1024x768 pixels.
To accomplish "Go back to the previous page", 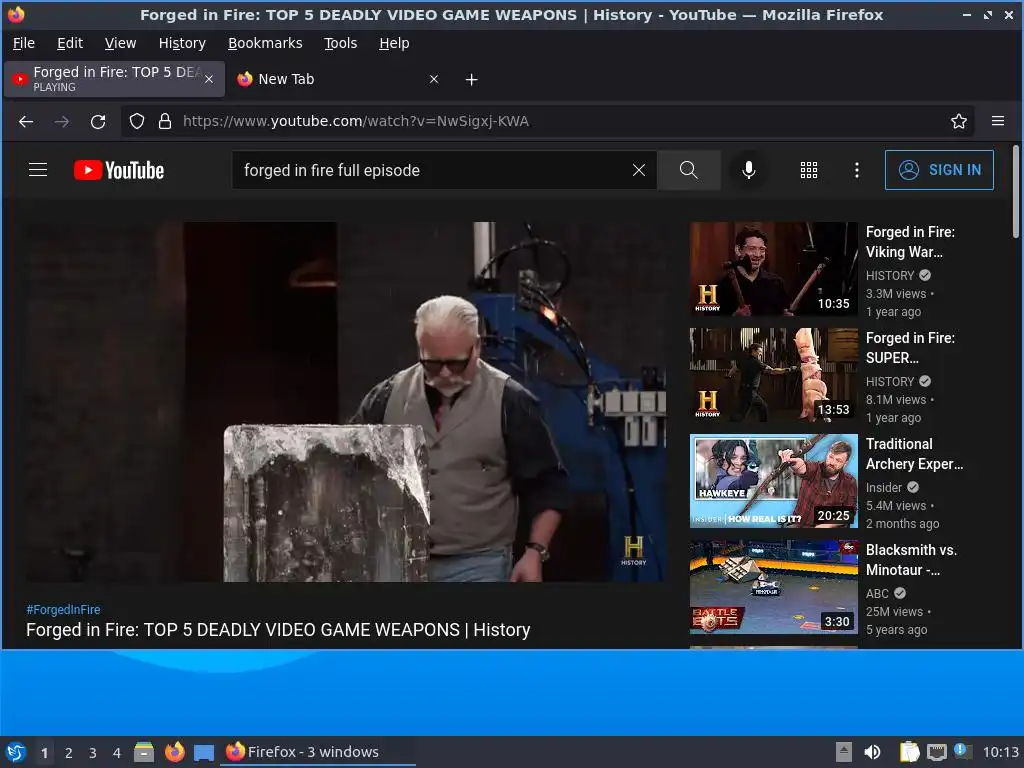I will 26,121.
